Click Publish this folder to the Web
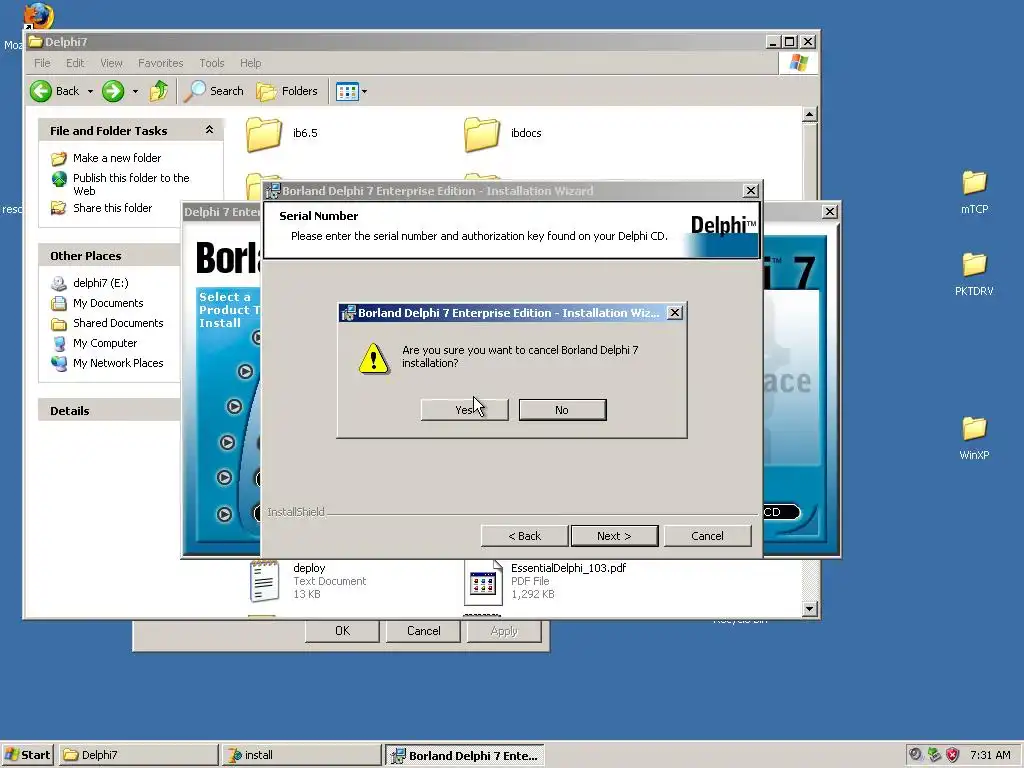This screenshot has width=1024, height=768. [131, 184]
